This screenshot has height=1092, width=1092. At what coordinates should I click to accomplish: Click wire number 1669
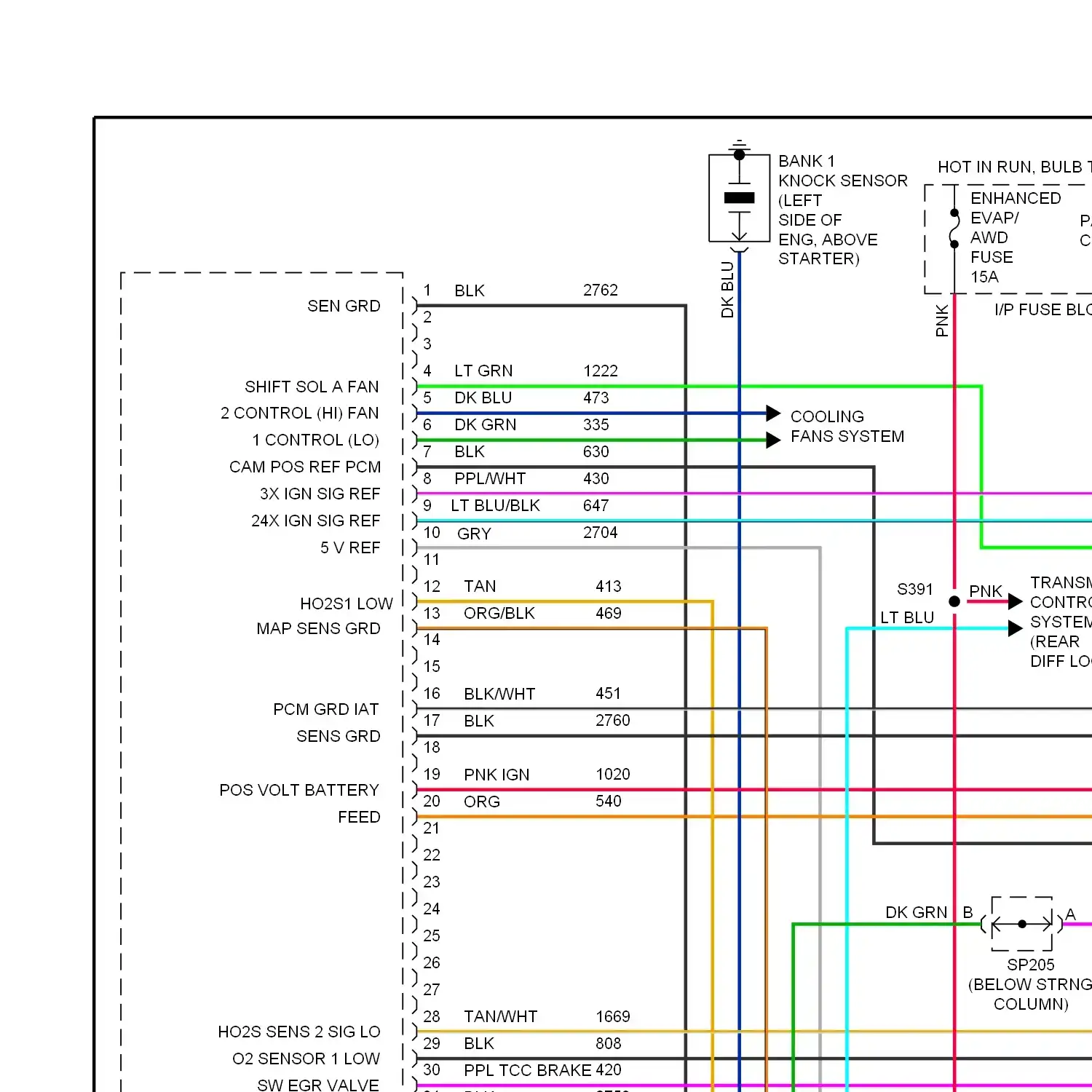[613, 1016]
